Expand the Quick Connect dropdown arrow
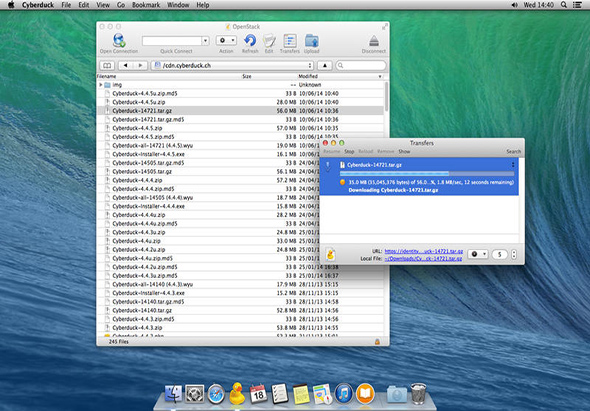This screenshot has width=590, height=411. pos(205,41)
